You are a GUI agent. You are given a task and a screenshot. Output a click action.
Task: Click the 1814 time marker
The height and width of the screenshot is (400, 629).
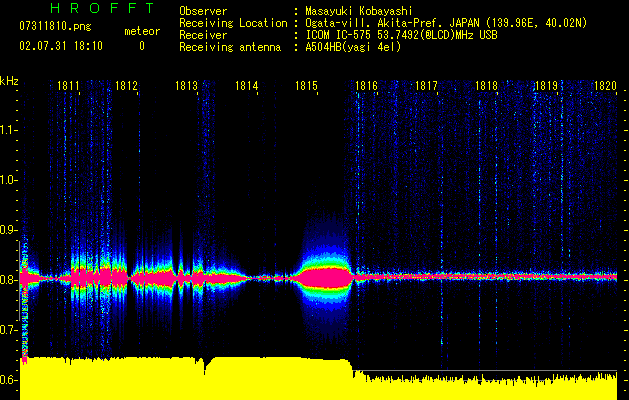point(247,86)
